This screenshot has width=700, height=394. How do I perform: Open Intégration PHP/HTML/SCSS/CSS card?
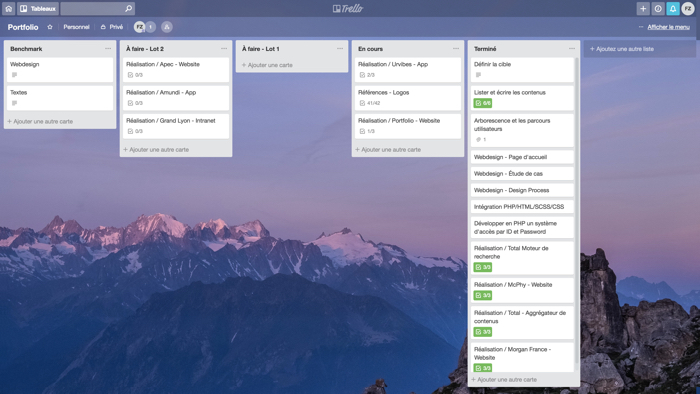(x=522, y=207)
